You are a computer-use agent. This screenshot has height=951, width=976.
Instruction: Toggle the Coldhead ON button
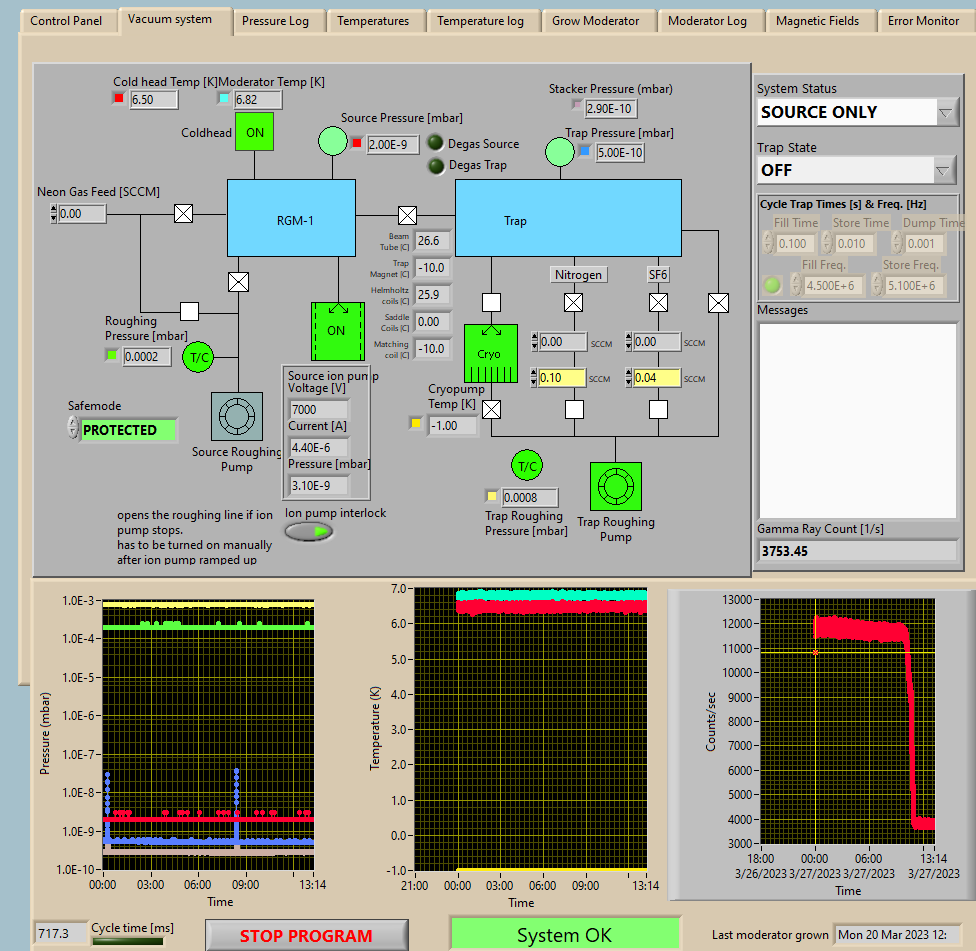point(254,132)
